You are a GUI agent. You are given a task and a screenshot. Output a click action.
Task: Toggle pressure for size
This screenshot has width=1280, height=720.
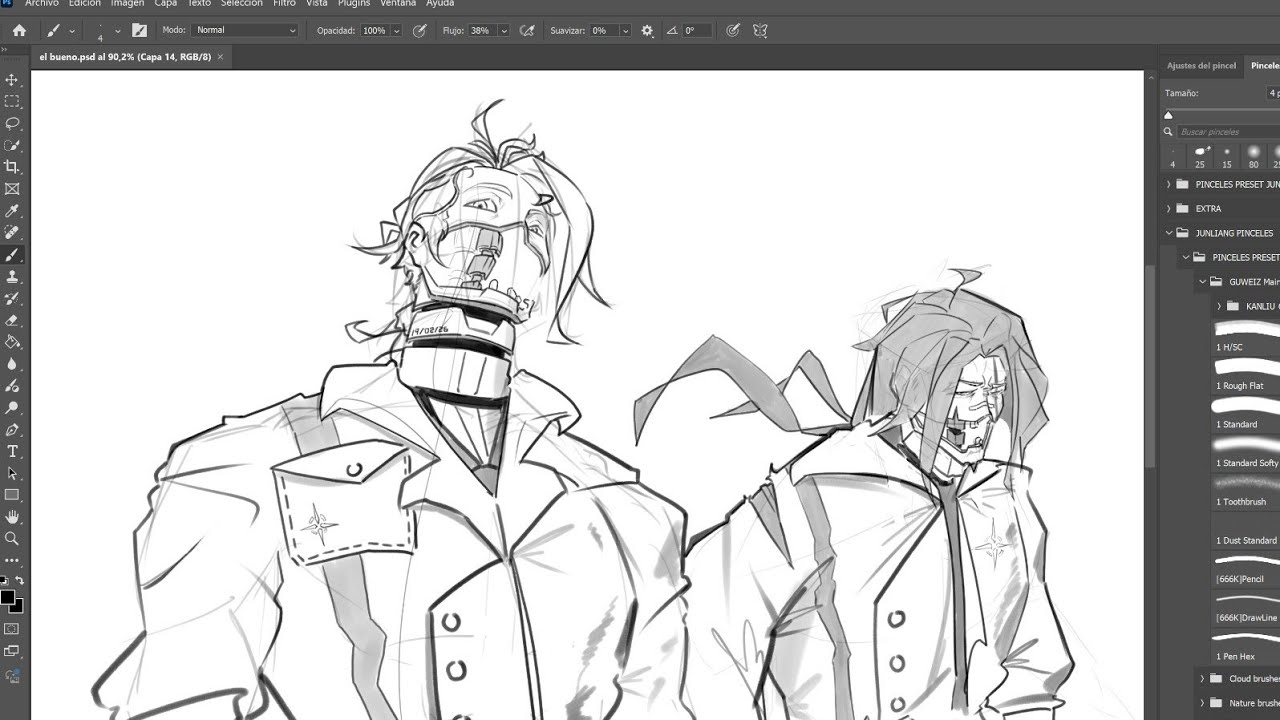733,30
